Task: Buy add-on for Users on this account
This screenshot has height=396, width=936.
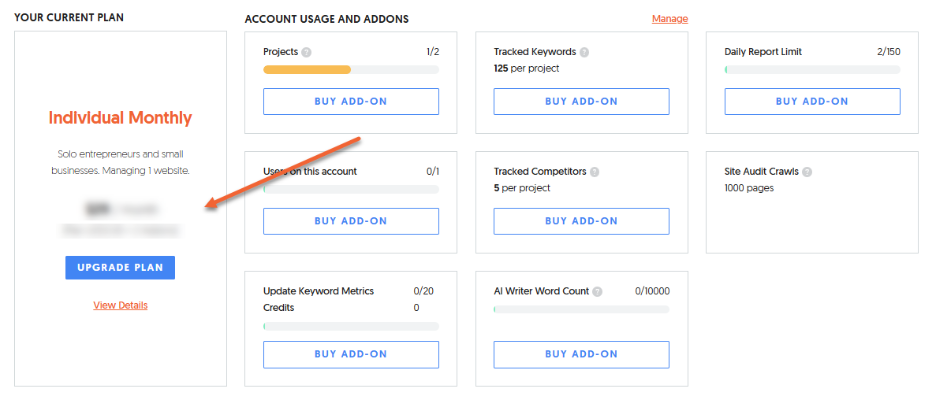Action: pos(351,221)
